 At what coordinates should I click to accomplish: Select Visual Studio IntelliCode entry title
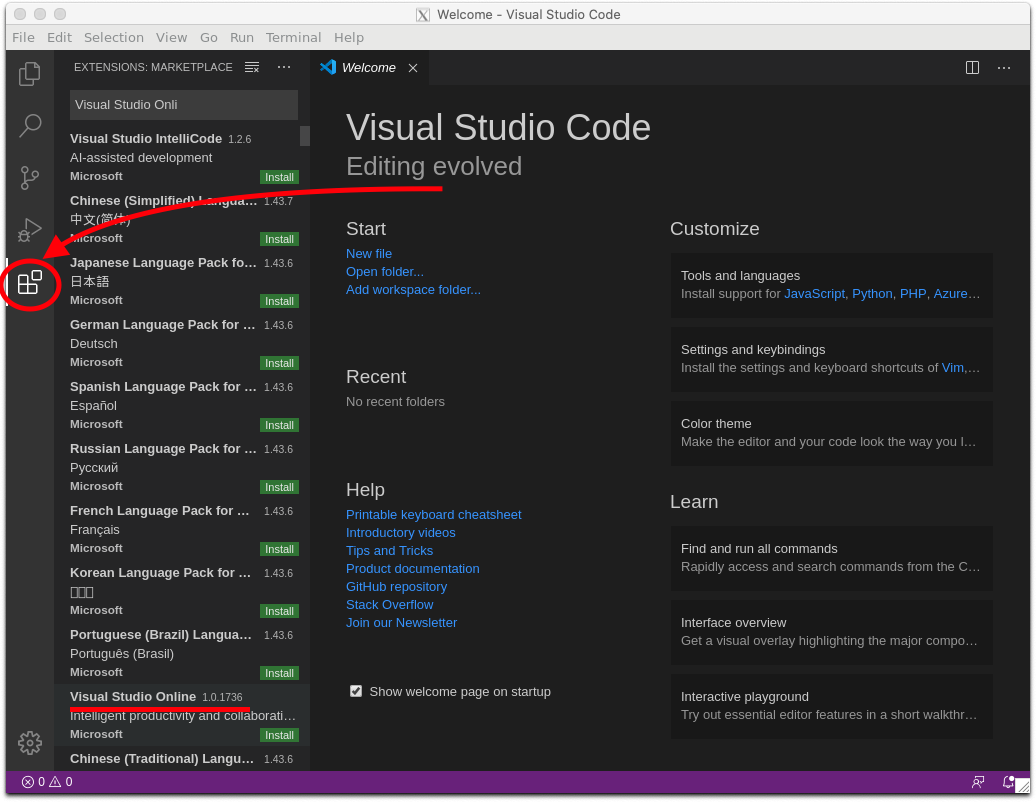tap(146, 139)
